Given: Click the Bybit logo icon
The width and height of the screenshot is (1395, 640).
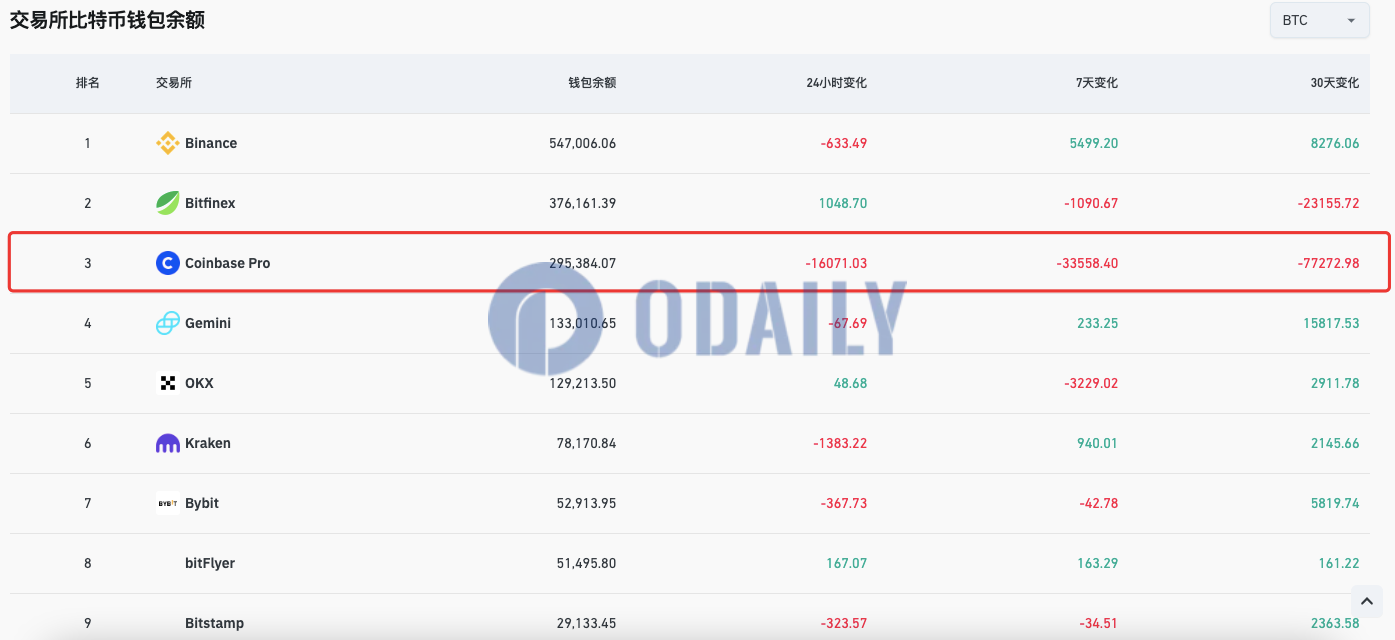Looking at the screenshot, I should 168,503.
